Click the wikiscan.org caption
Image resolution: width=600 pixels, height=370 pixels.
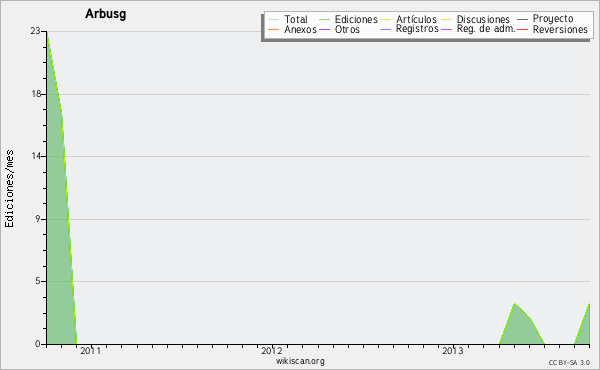pyautogui.click(x=300, y=361)
